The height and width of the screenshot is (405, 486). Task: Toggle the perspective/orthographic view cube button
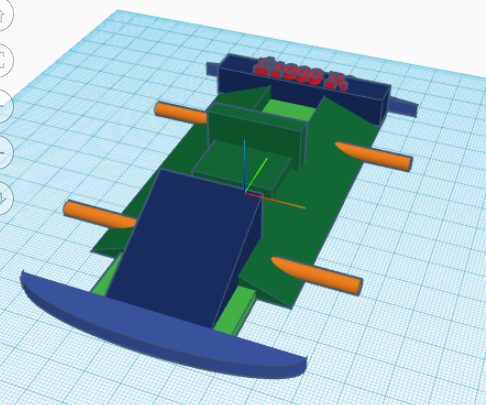pos(2,198)
